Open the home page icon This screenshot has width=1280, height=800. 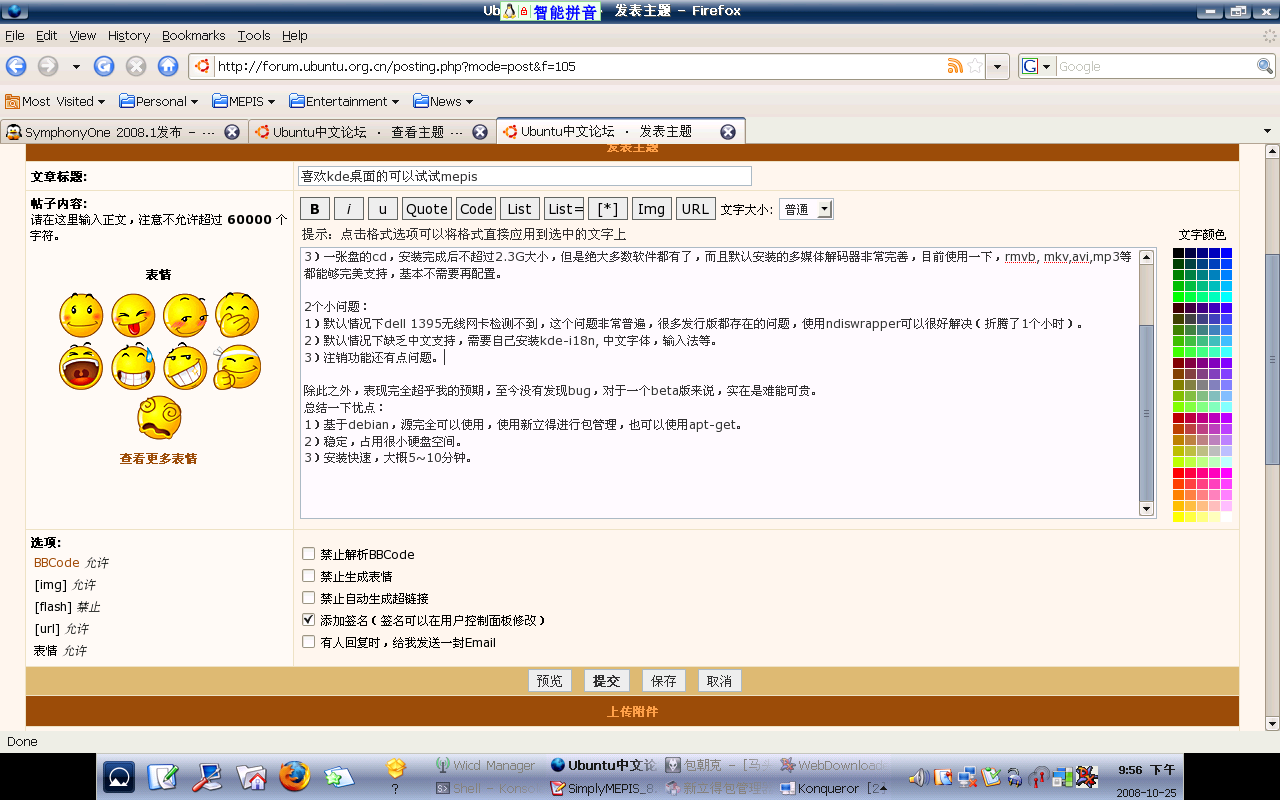pos(168,66)
